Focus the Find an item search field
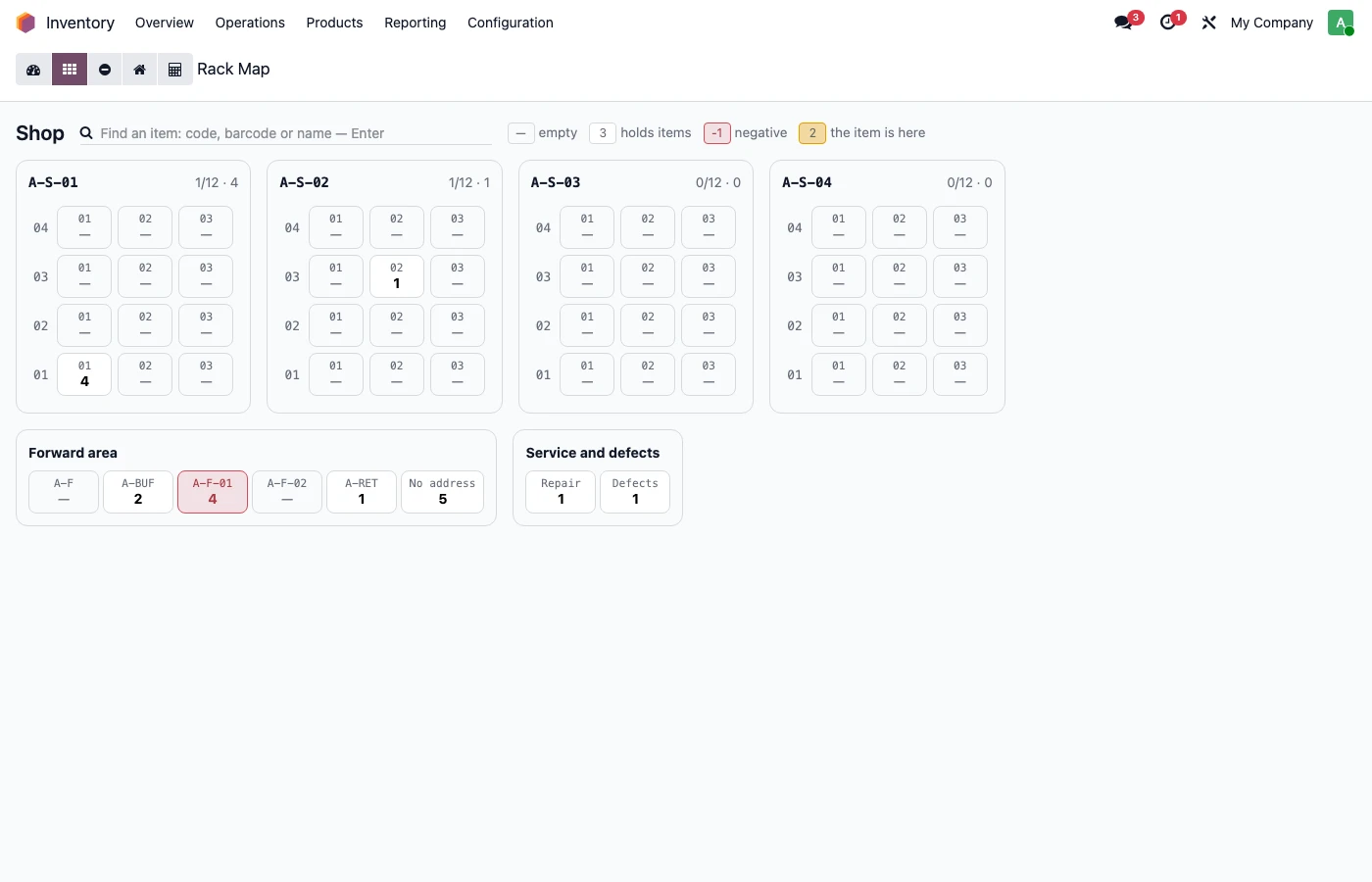The height and width of the screenshot is (882, 1372). click(x=295, y=133)
